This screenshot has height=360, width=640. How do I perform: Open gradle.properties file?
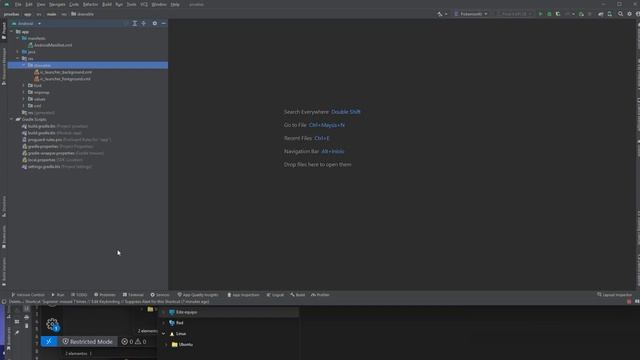pyautogui.click(x=58, y=146)
